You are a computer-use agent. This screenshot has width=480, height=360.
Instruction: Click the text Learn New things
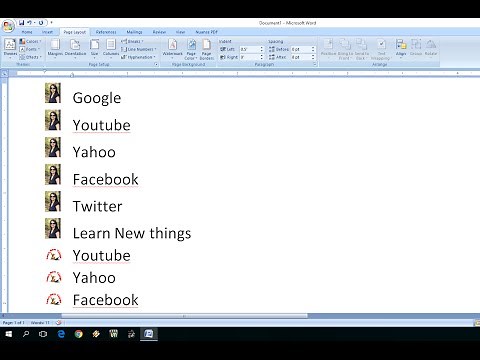coord(132,233)
